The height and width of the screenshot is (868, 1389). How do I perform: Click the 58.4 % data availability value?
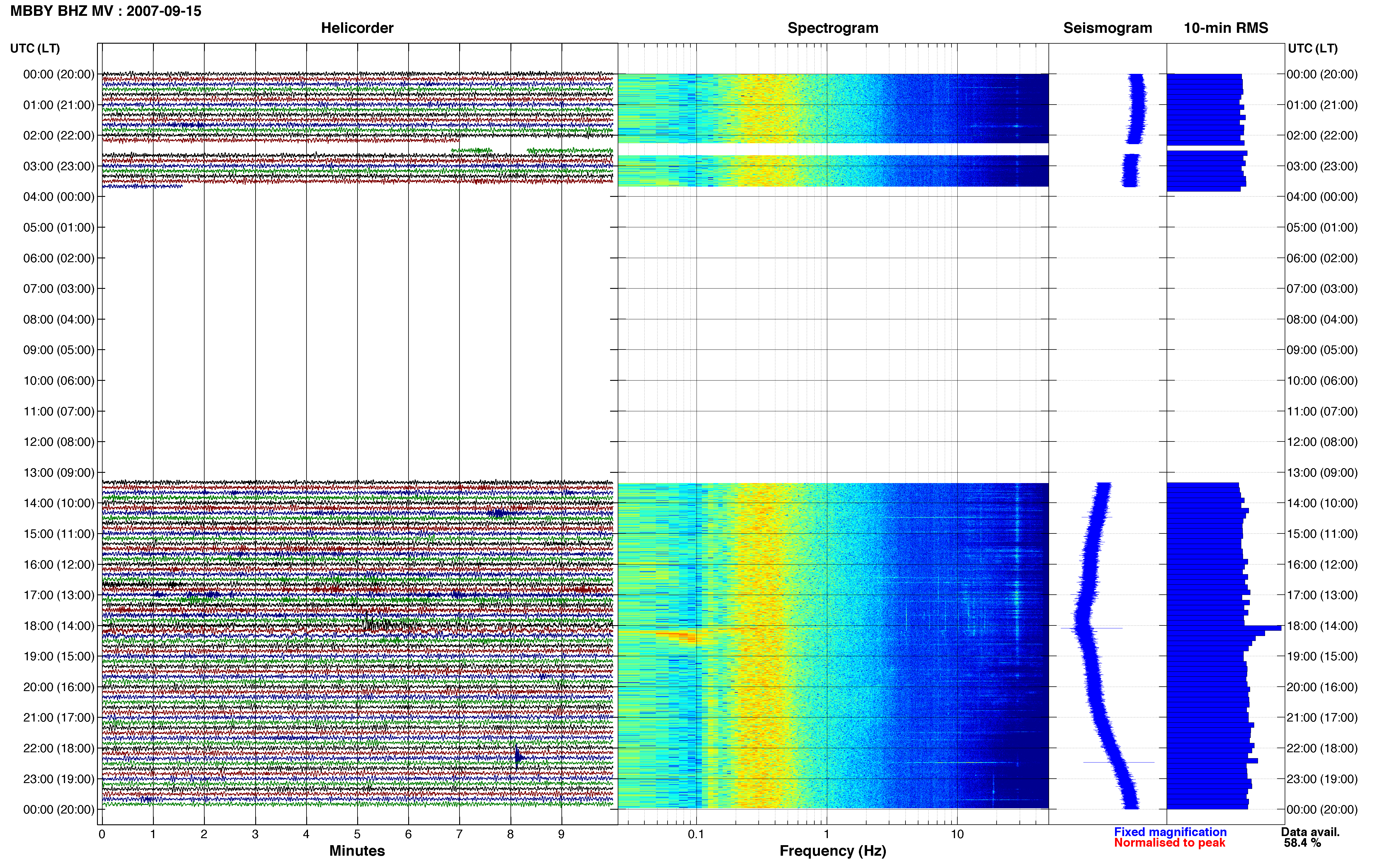tap(1303, 843)
